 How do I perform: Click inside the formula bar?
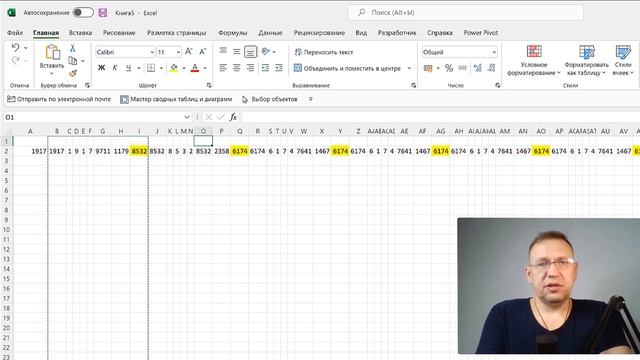click(440, 117)
